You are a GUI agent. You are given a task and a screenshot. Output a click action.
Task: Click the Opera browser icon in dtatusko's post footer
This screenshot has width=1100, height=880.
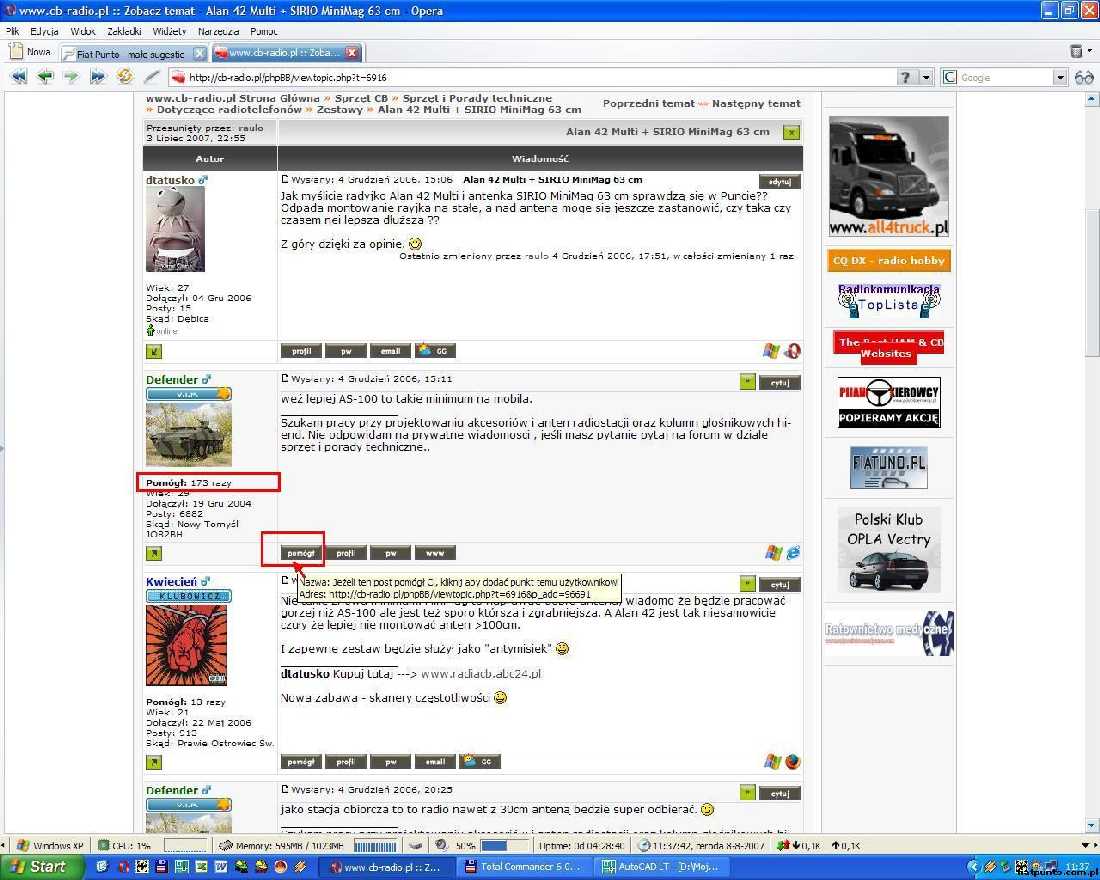pos(793,350)
